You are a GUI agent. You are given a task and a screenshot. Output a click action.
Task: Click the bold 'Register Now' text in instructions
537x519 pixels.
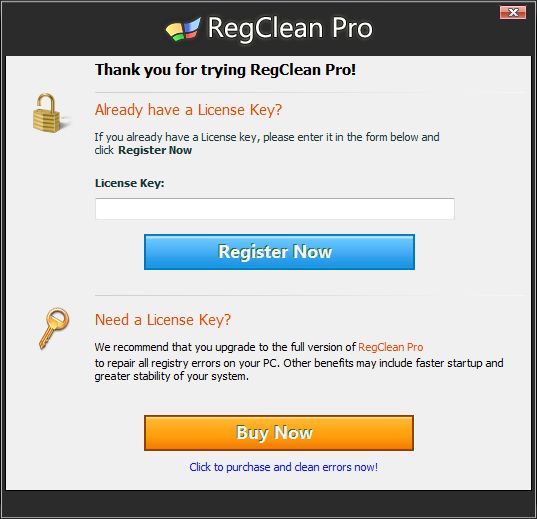pyautogui.click(x=155, y=150)
